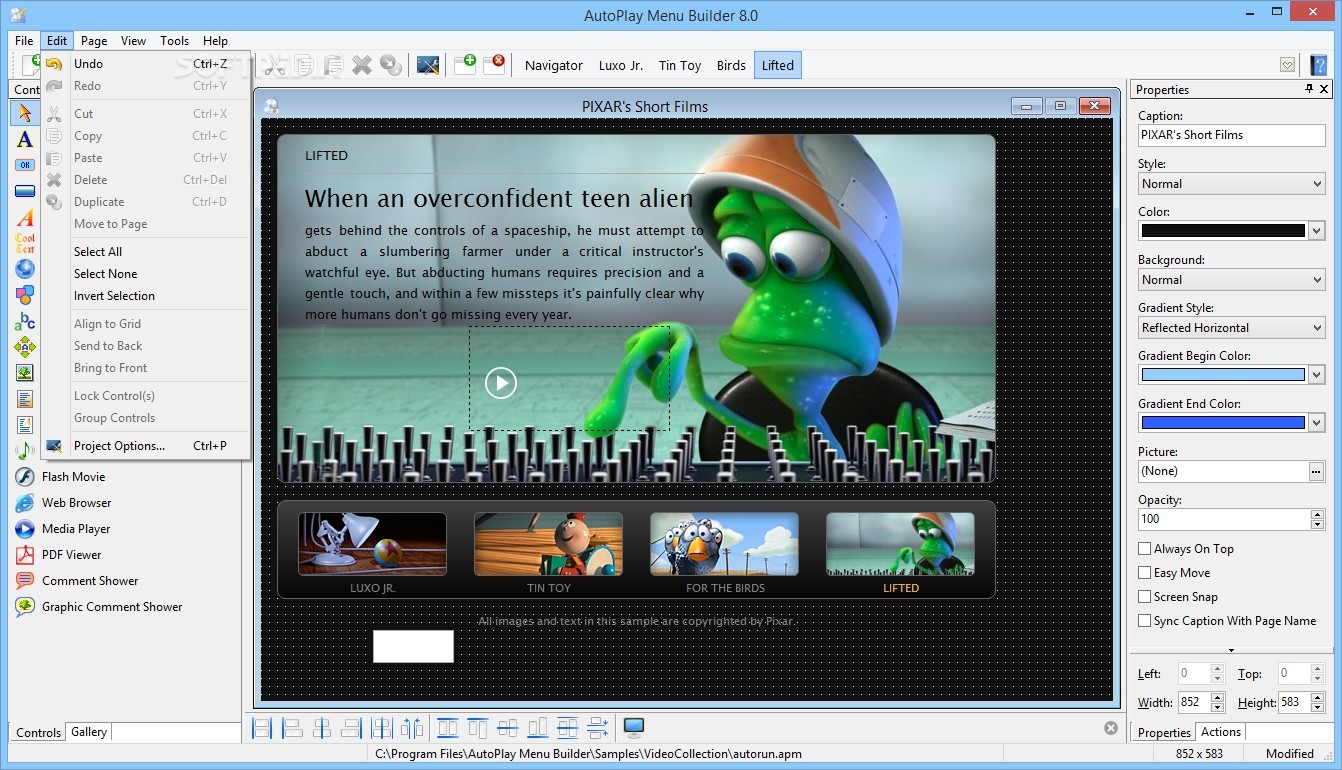Click the play button on the Lifted image
Viewport: 1342px width, 770px height.
[x=501, y=382]
